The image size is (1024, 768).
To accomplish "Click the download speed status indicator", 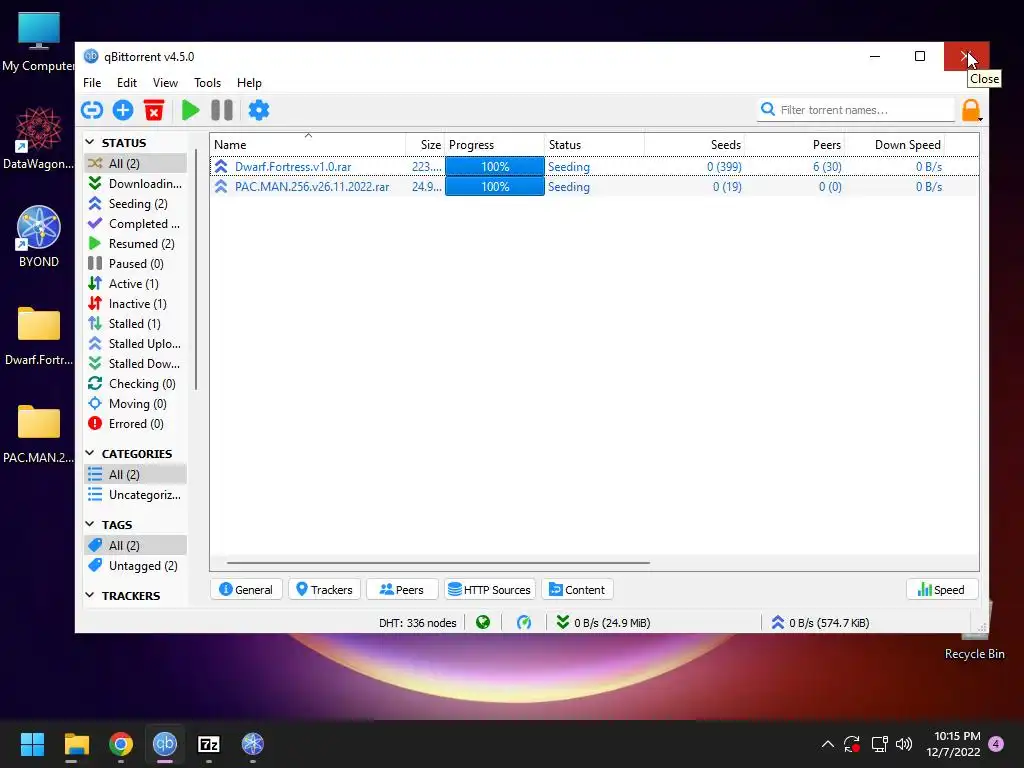I will click(603, 622).
